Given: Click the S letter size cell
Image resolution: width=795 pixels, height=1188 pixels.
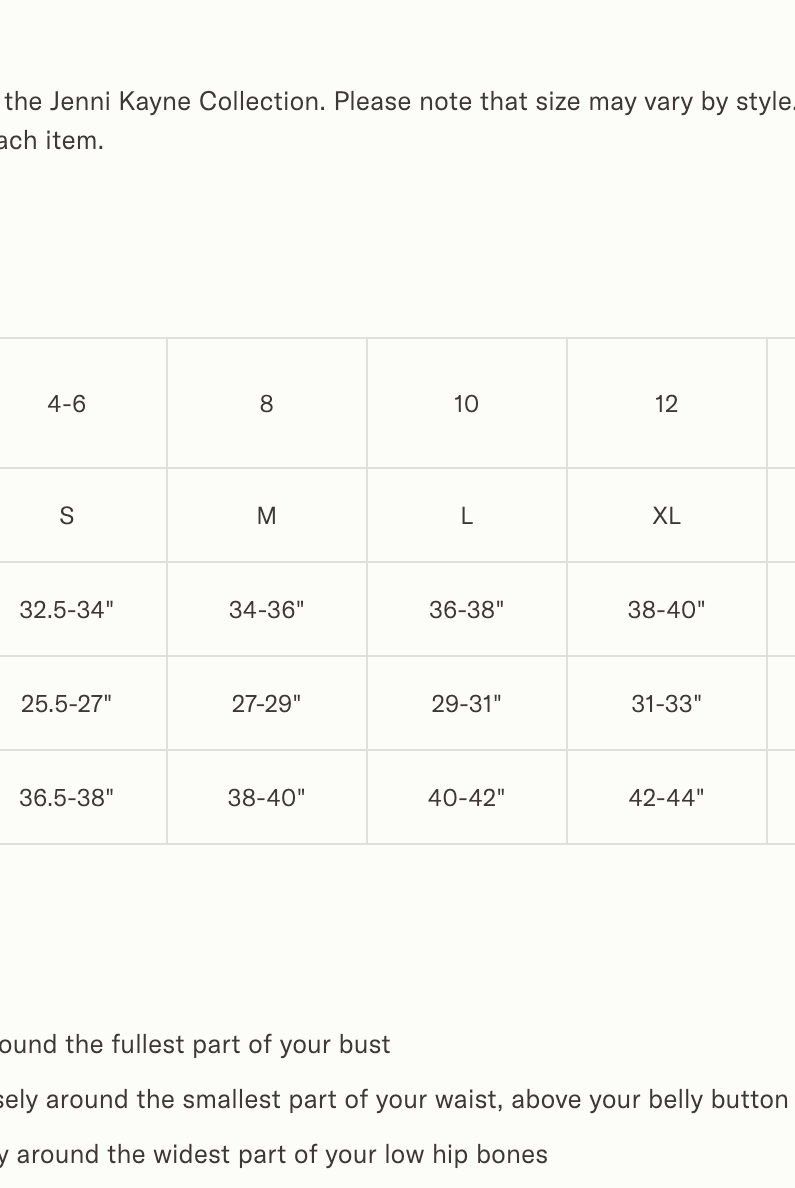Looking at the screenshot, I should pyautogui.click(x=67, y=516).
